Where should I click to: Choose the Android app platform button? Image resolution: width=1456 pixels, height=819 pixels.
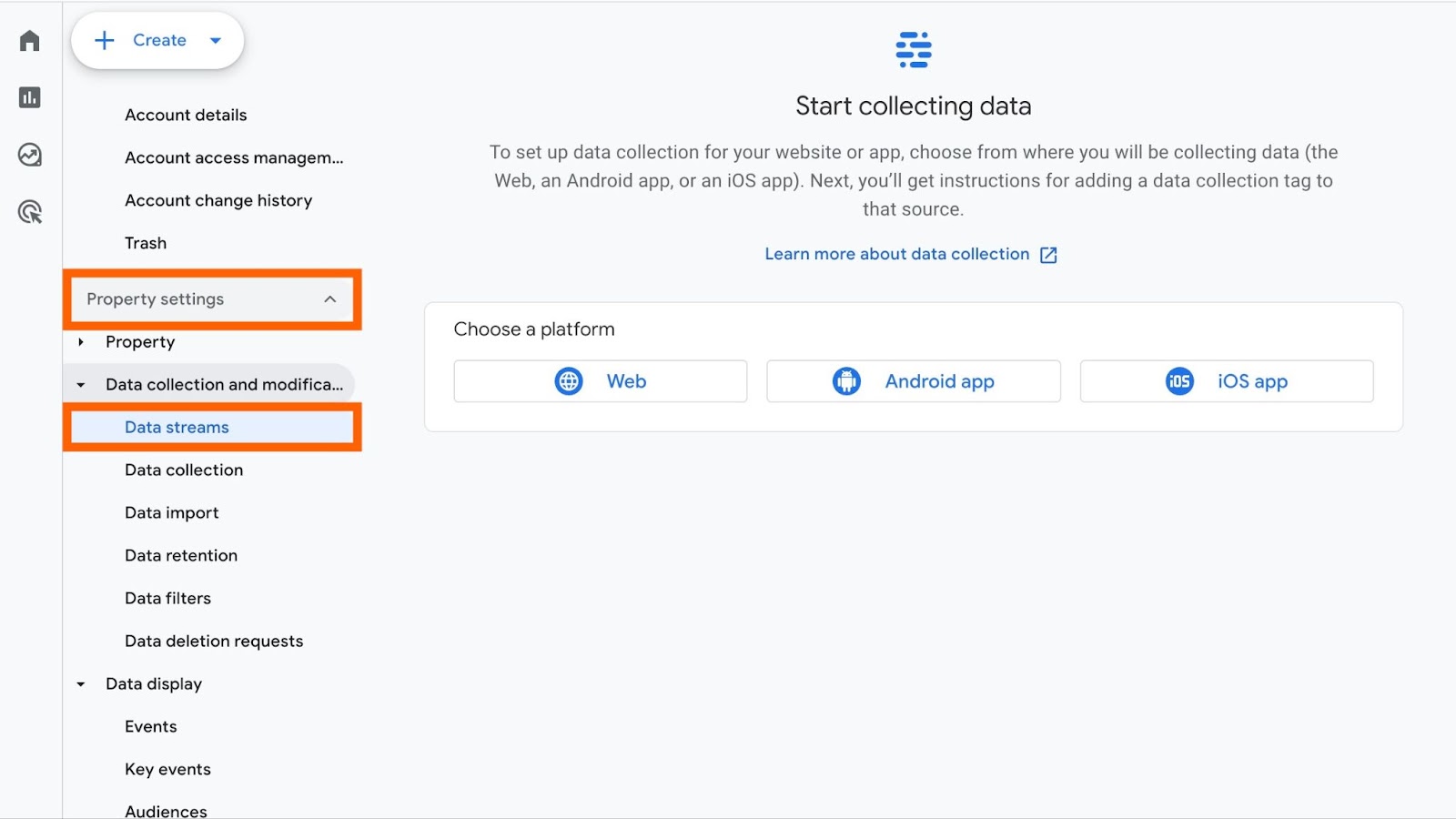pos(913,381)
